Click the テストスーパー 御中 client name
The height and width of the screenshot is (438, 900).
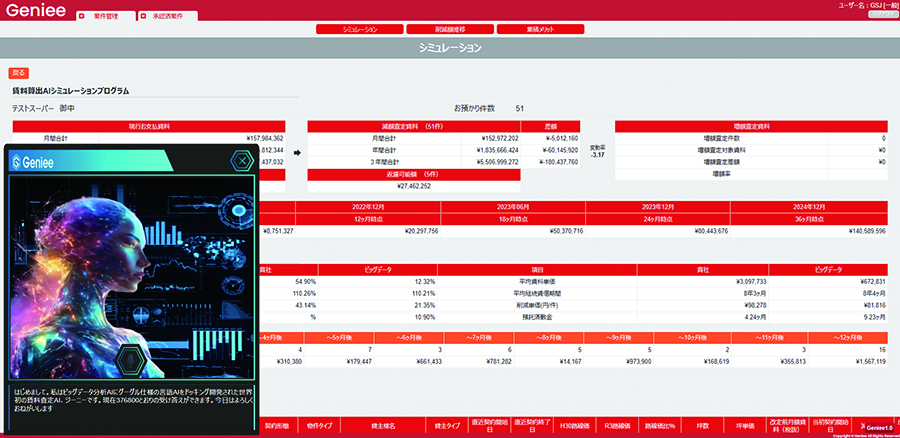(x=43, y=108)
